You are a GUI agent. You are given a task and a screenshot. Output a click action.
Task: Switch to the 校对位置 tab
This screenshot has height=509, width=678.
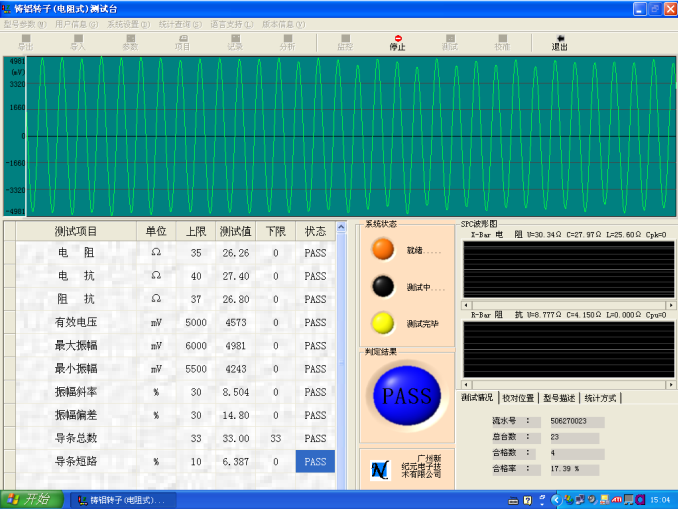point(518,398)
